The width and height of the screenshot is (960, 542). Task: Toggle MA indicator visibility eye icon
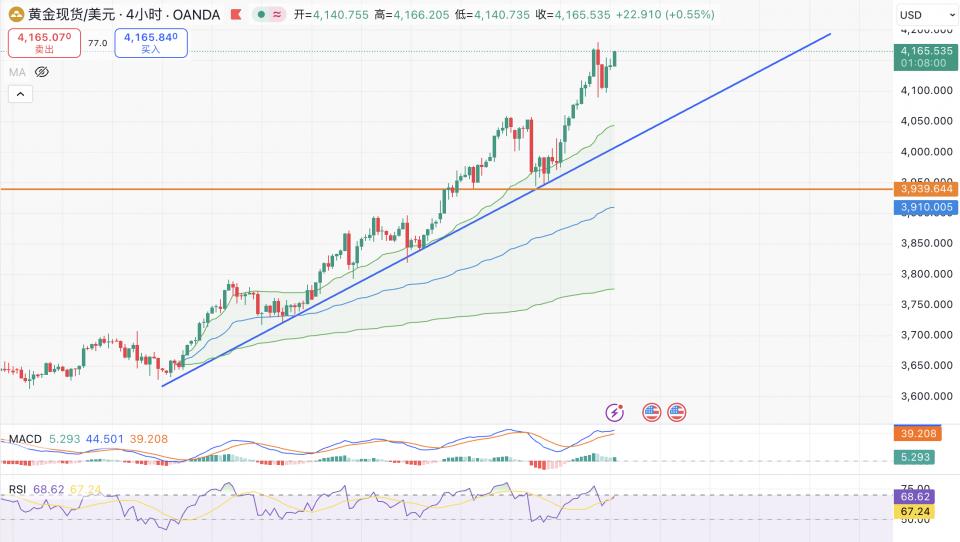[x=42, y=72]
